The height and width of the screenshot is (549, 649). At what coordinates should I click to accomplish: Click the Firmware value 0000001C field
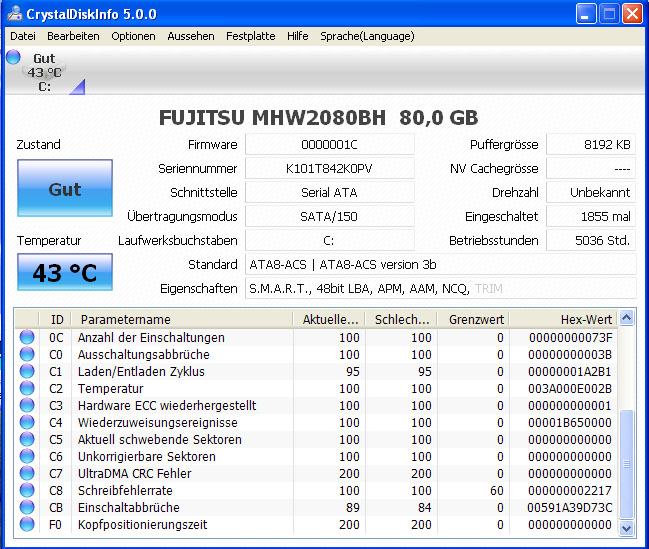pos(329,144)
